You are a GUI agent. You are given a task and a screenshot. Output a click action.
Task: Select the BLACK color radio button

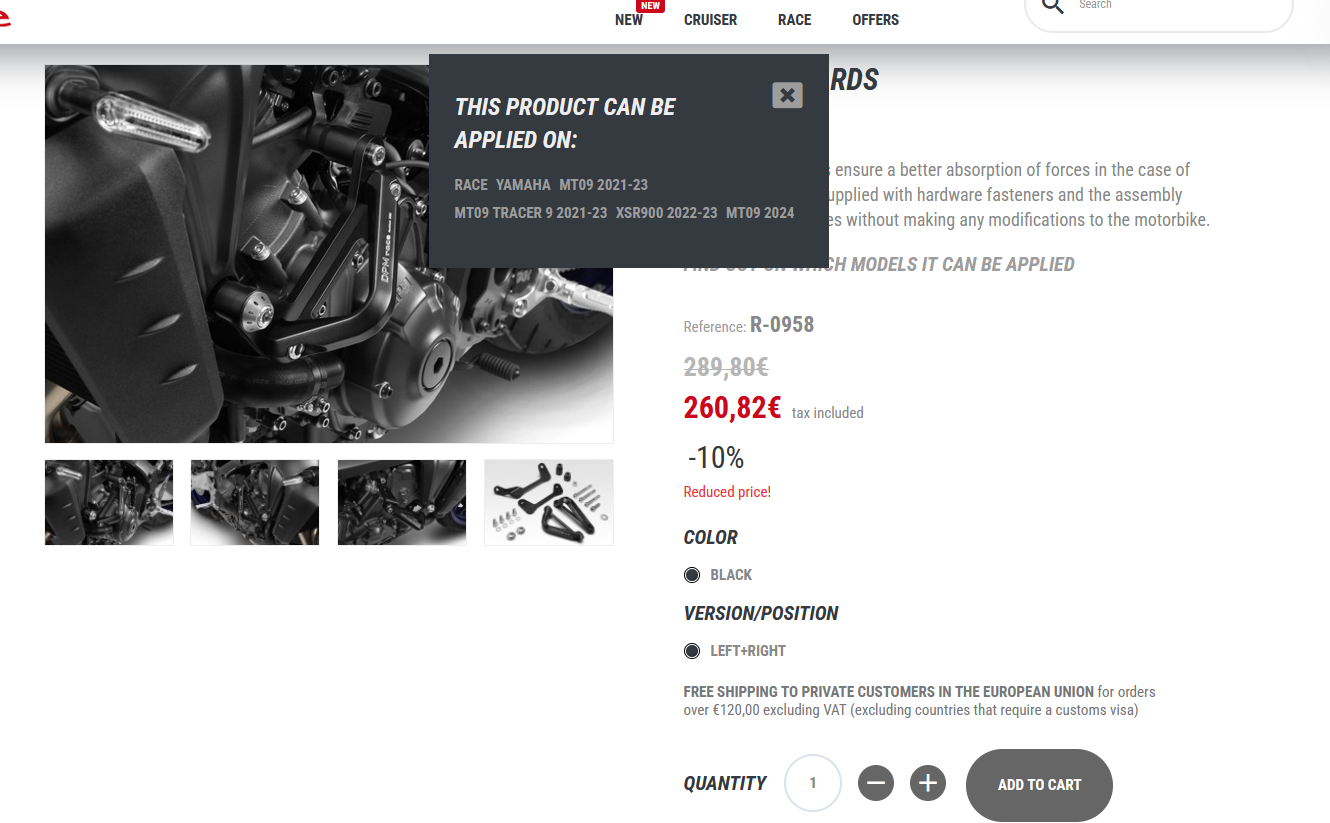tap(692, 575)
